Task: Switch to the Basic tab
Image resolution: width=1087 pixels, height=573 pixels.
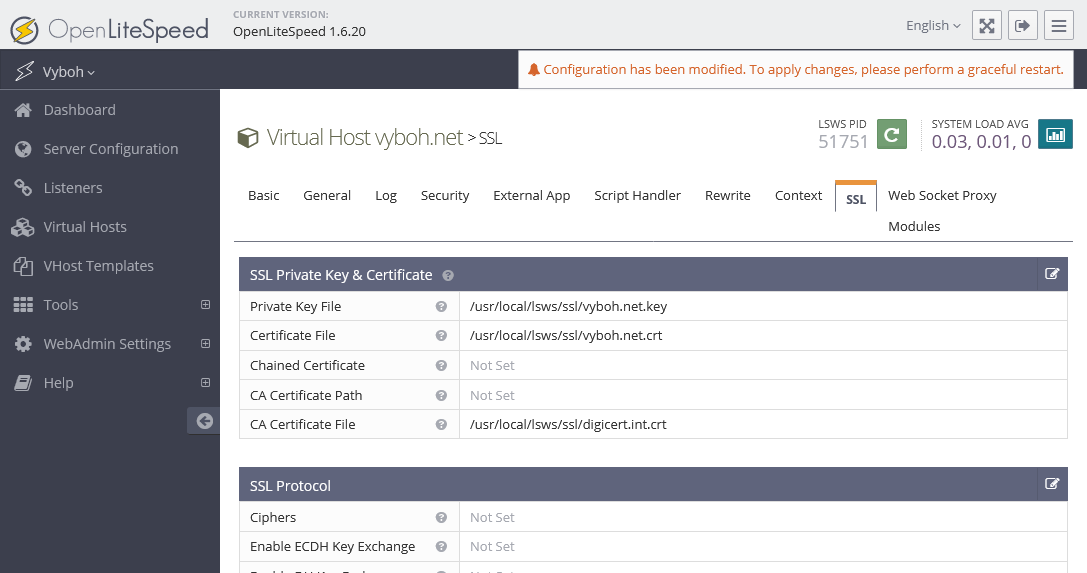Action: (x=263, y=195)
